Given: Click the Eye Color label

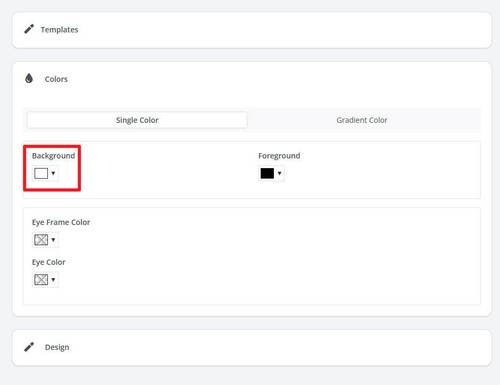Looking at the screenshot, I should (x=49, y=262).
